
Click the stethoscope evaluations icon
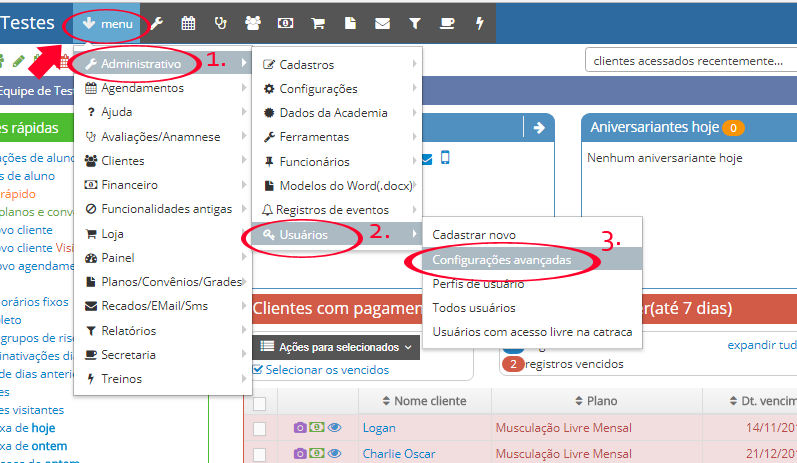[220, 23]
